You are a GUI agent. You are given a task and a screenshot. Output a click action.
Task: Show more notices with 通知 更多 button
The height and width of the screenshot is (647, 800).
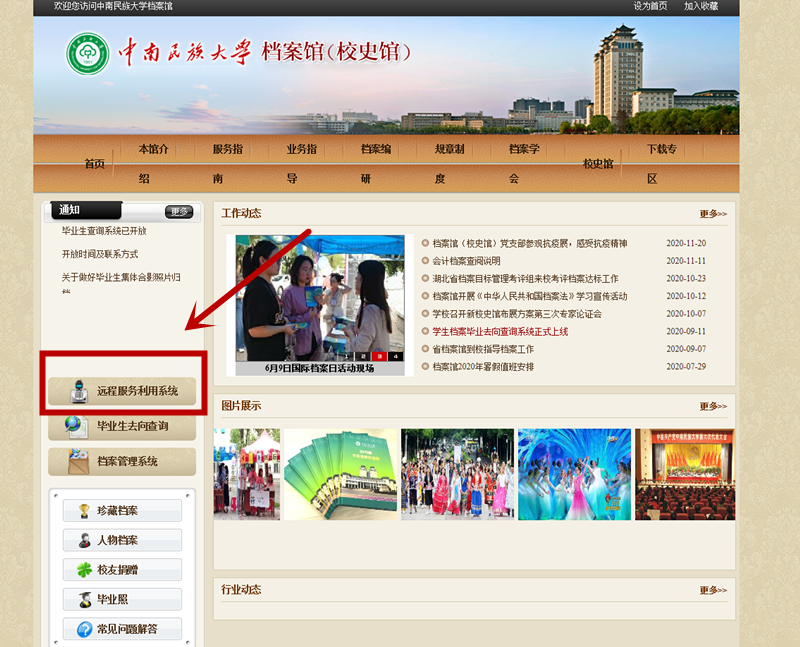[x=179, y=211]
